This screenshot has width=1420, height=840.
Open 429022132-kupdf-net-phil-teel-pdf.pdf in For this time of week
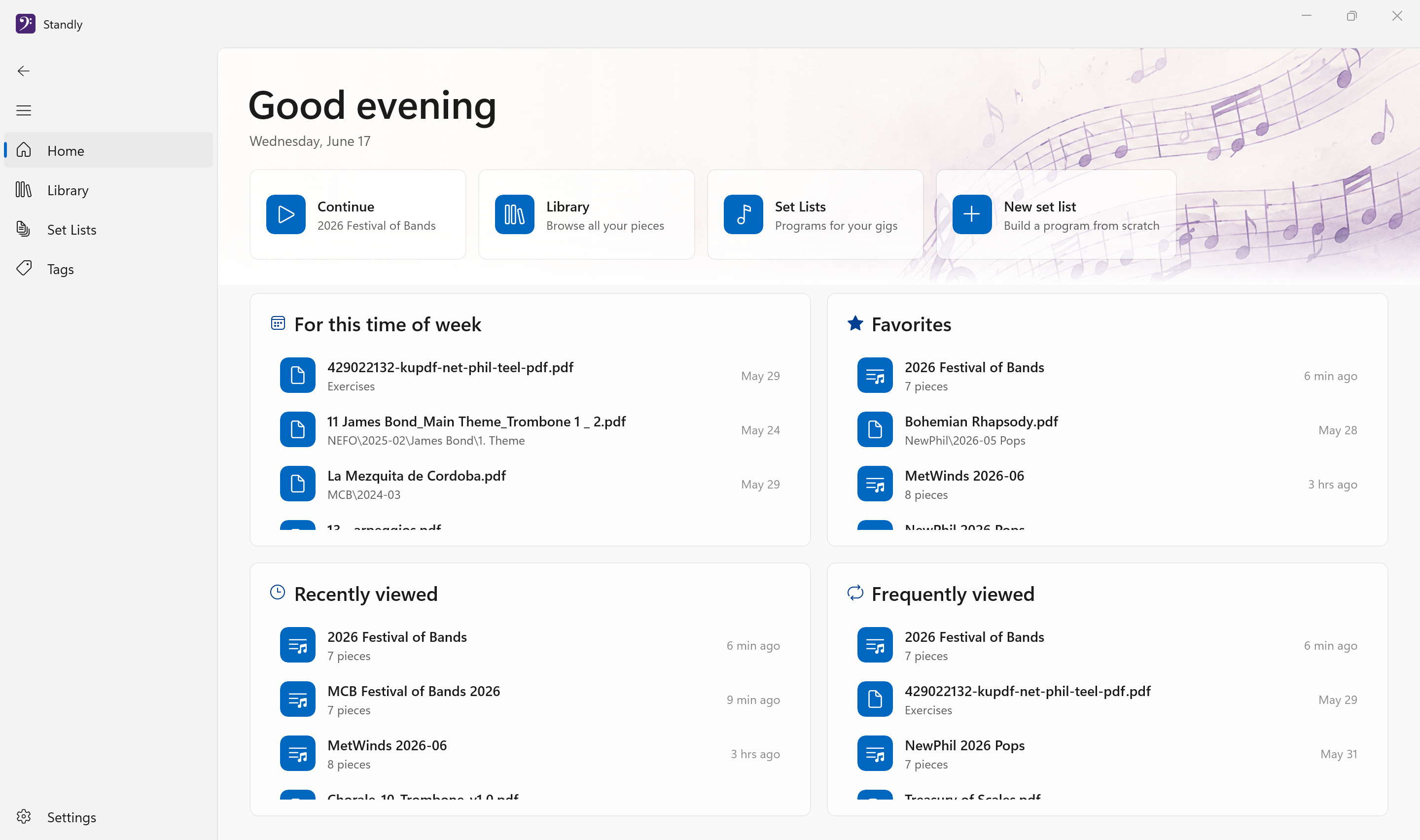pyautogui.click(x=530, y=375)
